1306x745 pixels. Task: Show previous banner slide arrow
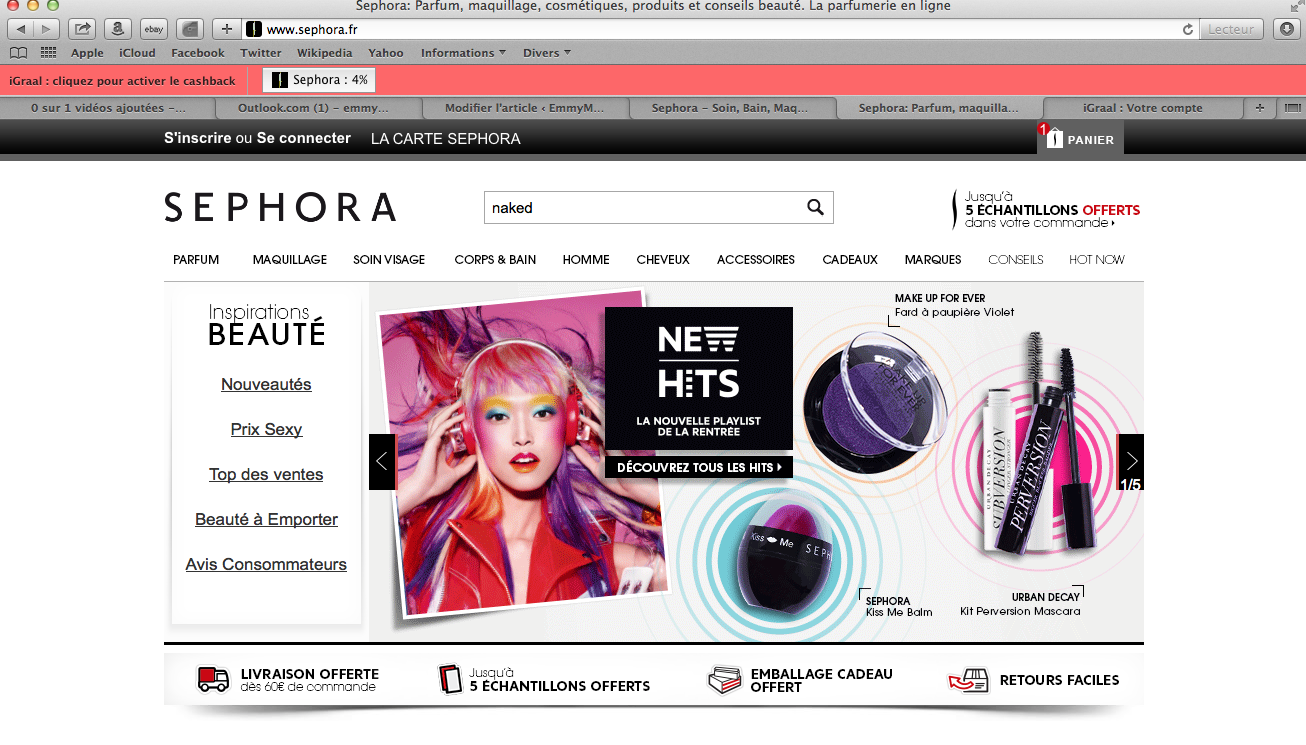click(x=382, y=462)
